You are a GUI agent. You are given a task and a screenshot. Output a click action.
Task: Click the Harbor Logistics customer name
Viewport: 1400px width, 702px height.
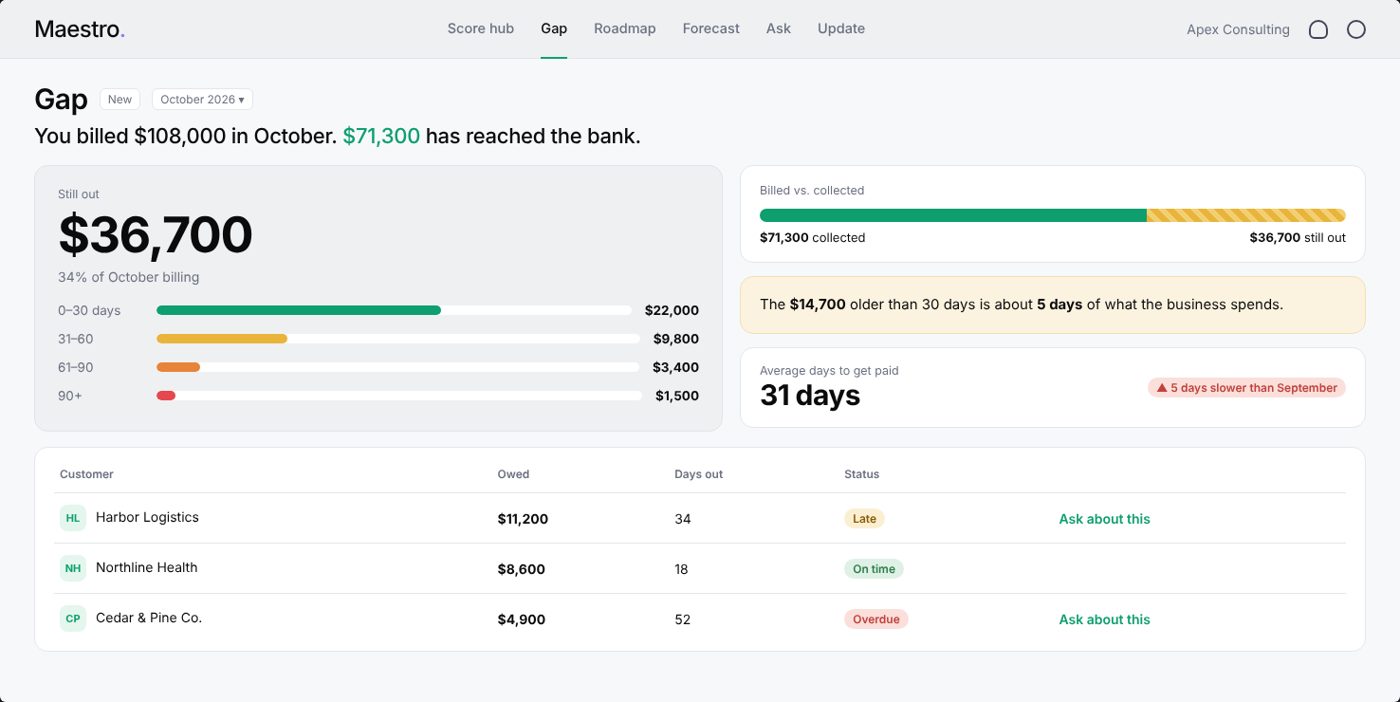click(147, 517)
